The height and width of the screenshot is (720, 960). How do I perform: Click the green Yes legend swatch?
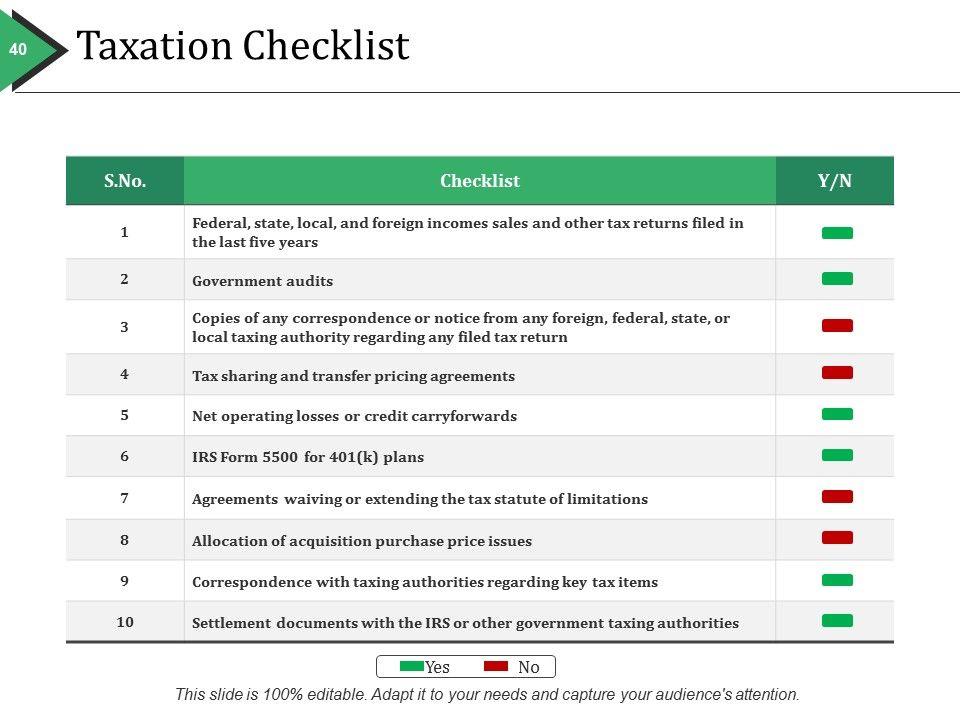pyautogui.click(x=411, y=667)
